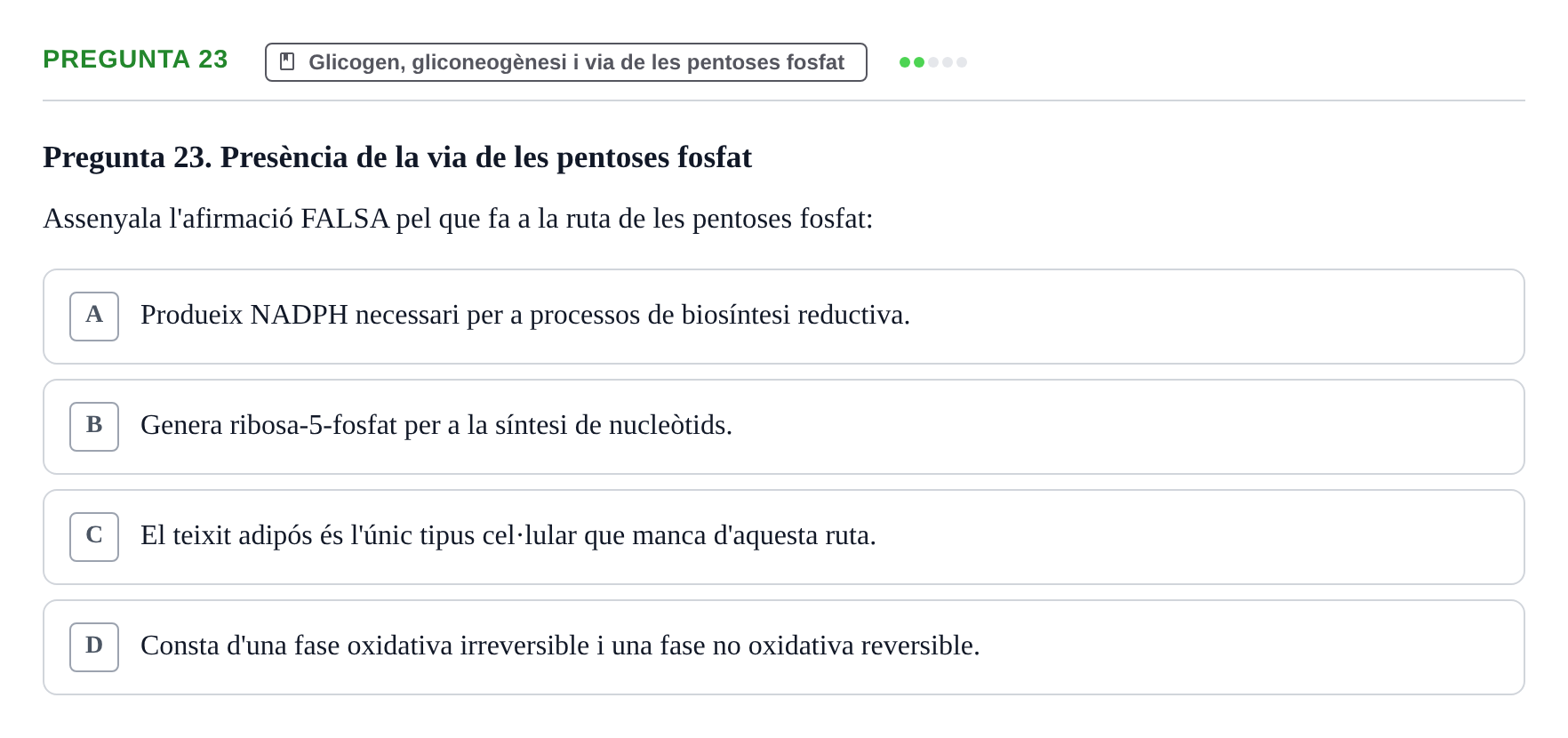The height and width of the screenshot is (738, 1568).
Task: Select option letter box A
Action: 94,317
